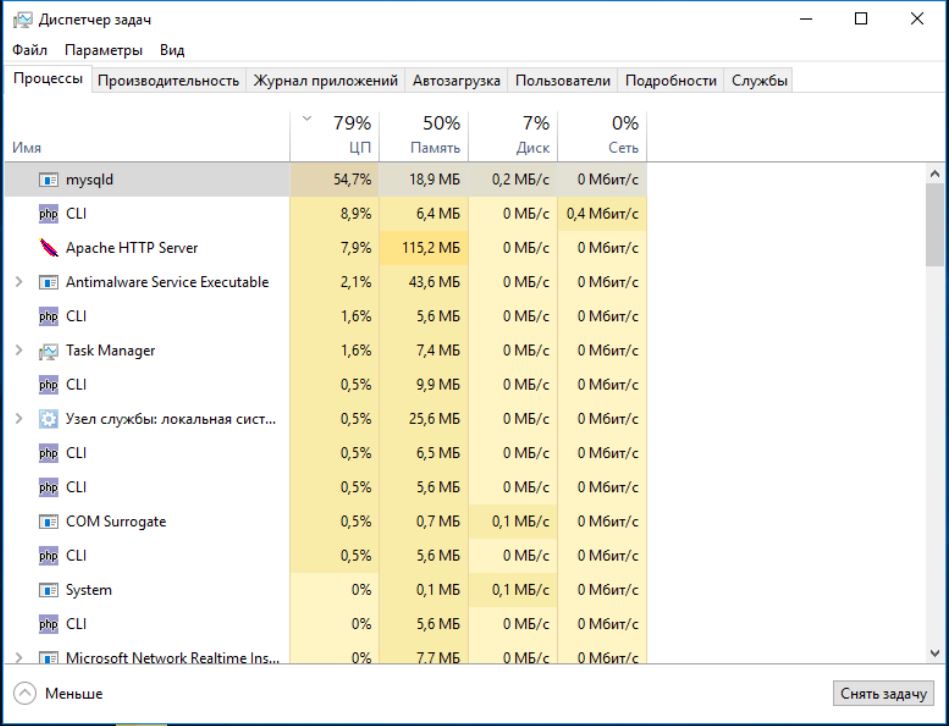Image resolution: width=949 pixels, height=726 pixels.
Task: Switch to the Производительность tab
Action: coord(168,81)
